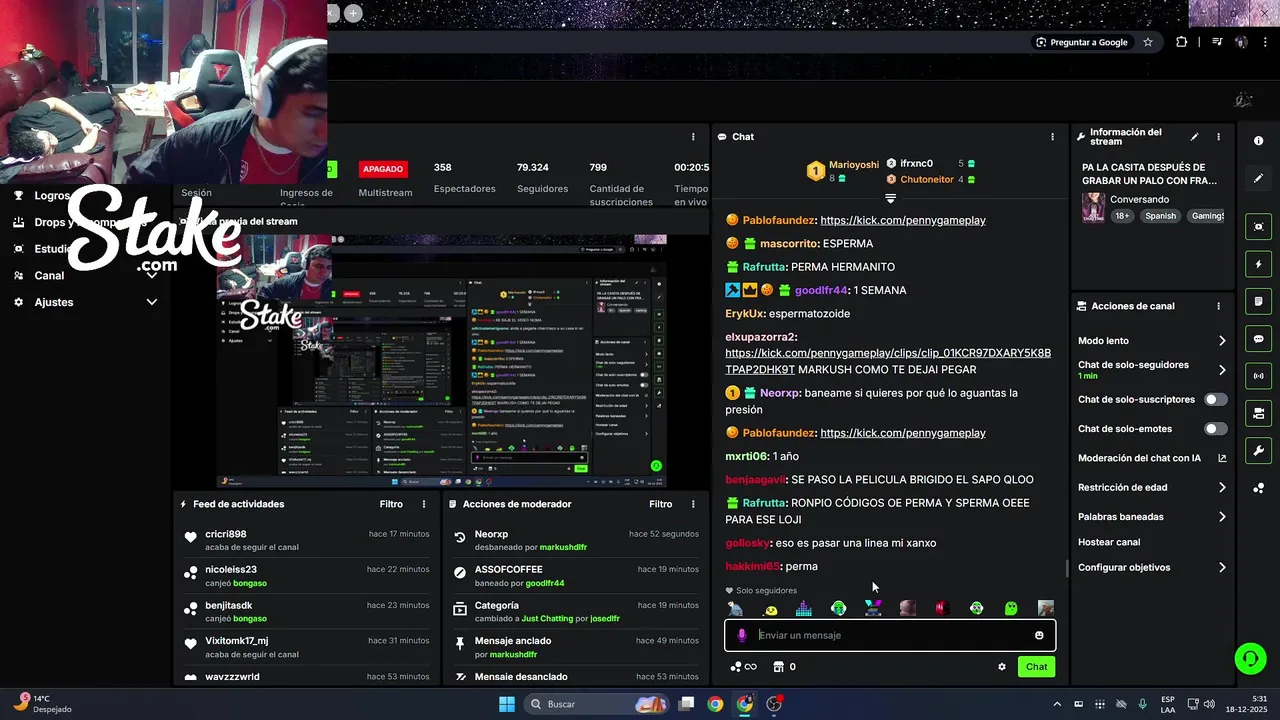Open Logros in left sidebar

(x=52, y=196)
